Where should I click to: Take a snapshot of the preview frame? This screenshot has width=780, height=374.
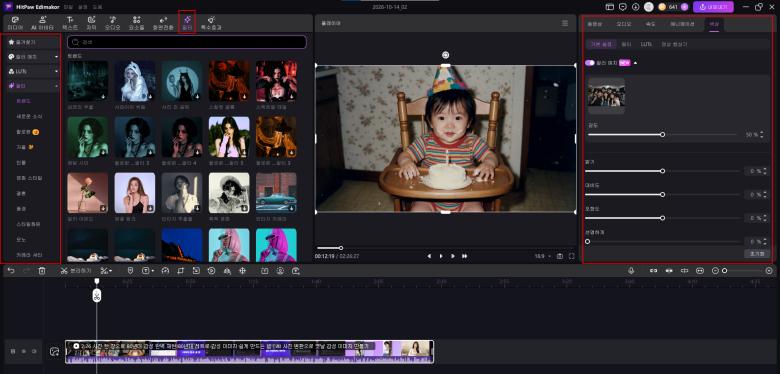pyautogui.click(x=560, y=256)
